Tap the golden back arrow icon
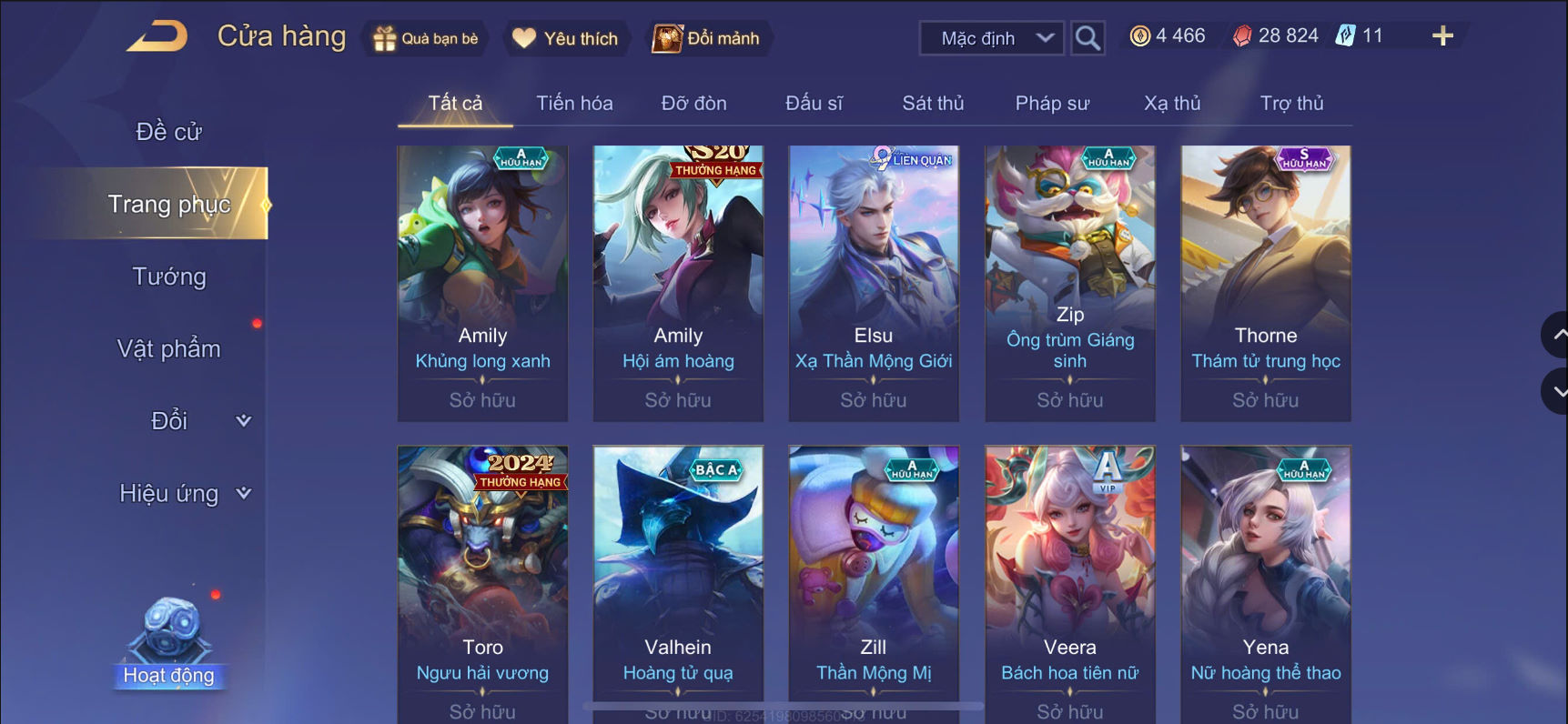This screenshot has width=1568, height=724. click(x=157, y=37)
